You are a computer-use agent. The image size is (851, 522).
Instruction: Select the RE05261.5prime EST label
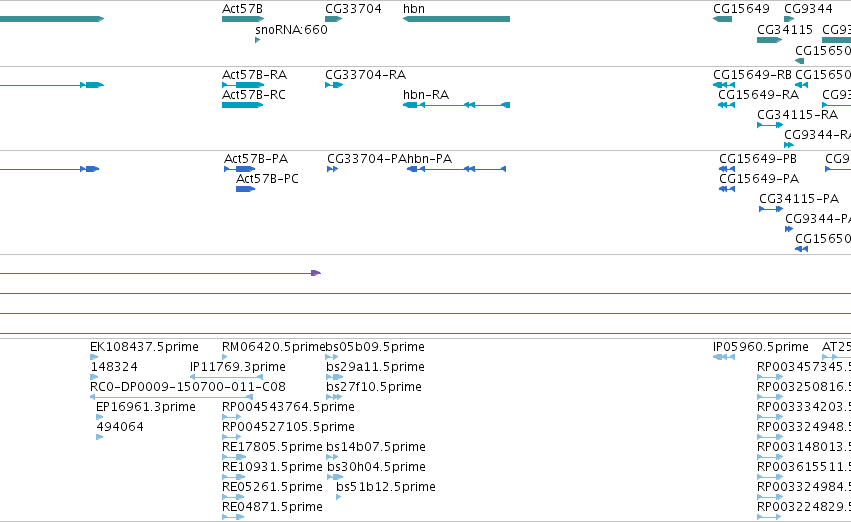[272, 487]
